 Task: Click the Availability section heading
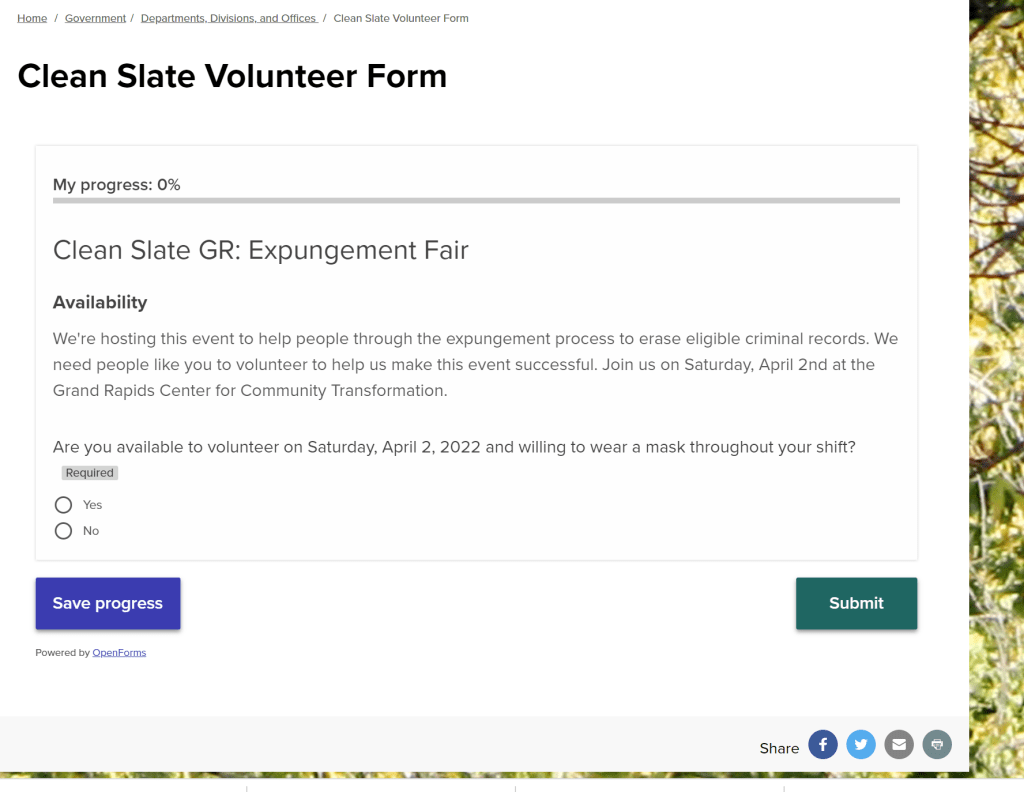(x=100, y=302)
